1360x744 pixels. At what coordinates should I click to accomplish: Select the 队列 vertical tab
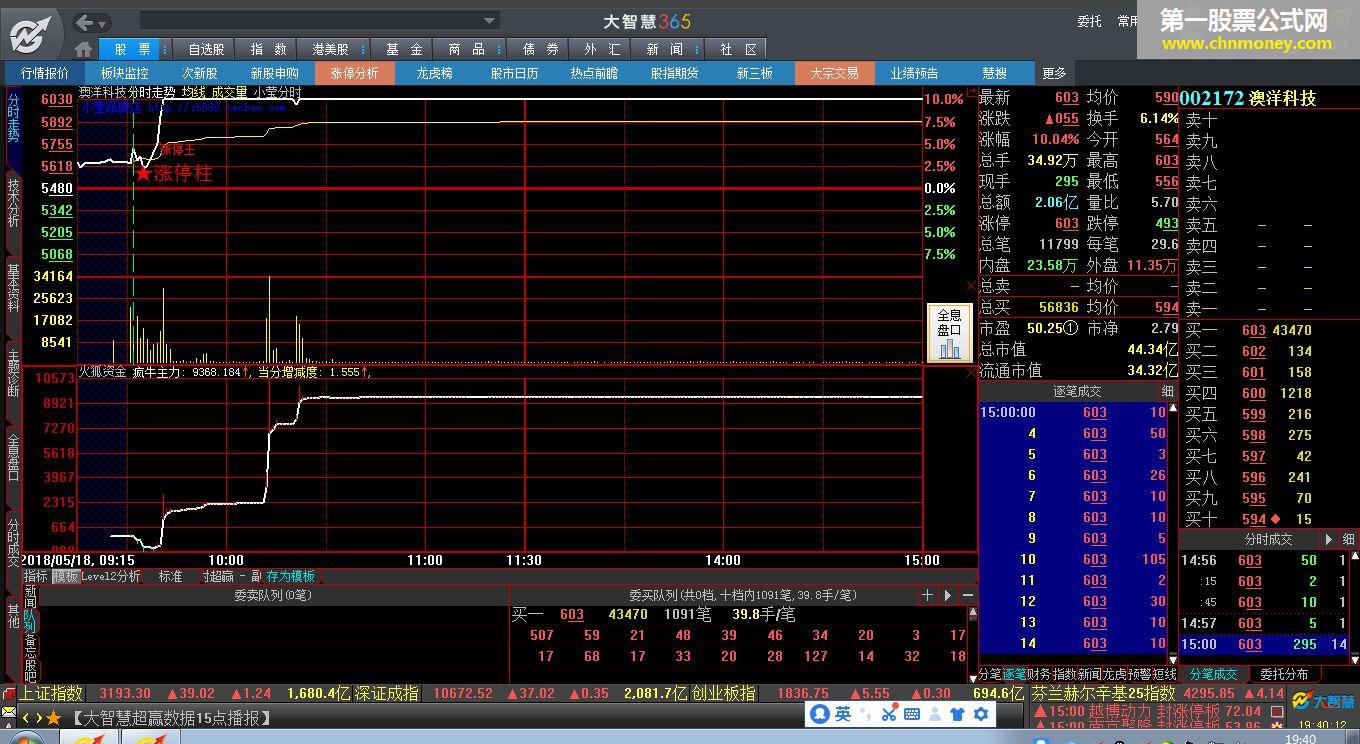29,621
